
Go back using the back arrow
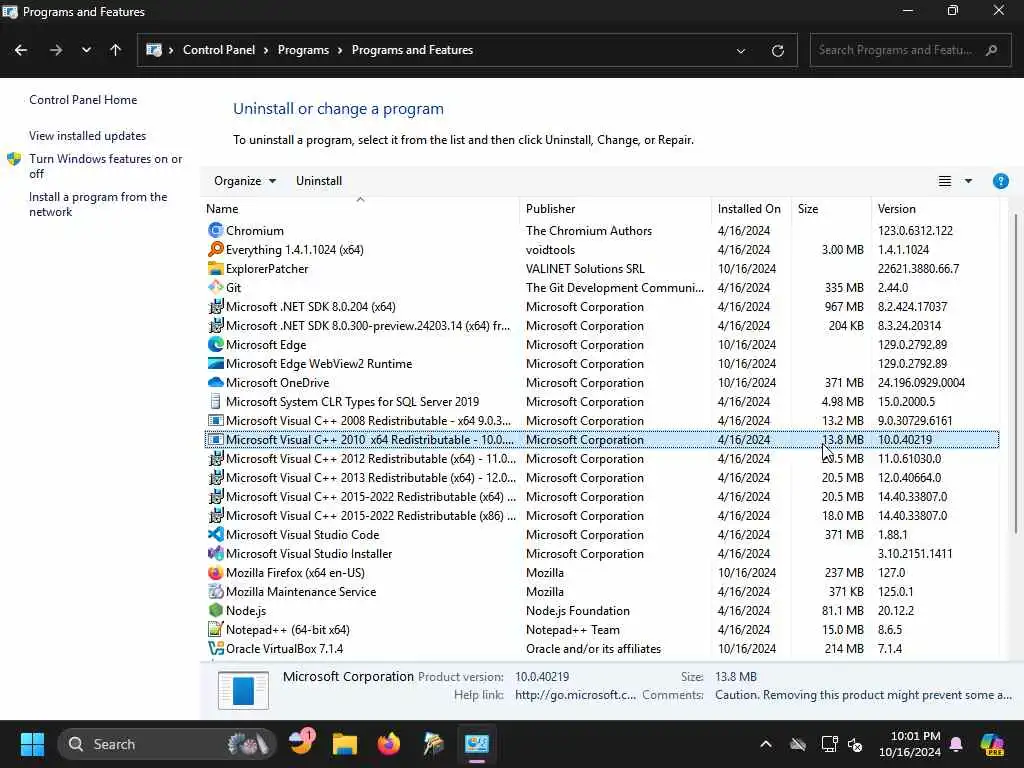pos(21,50)
